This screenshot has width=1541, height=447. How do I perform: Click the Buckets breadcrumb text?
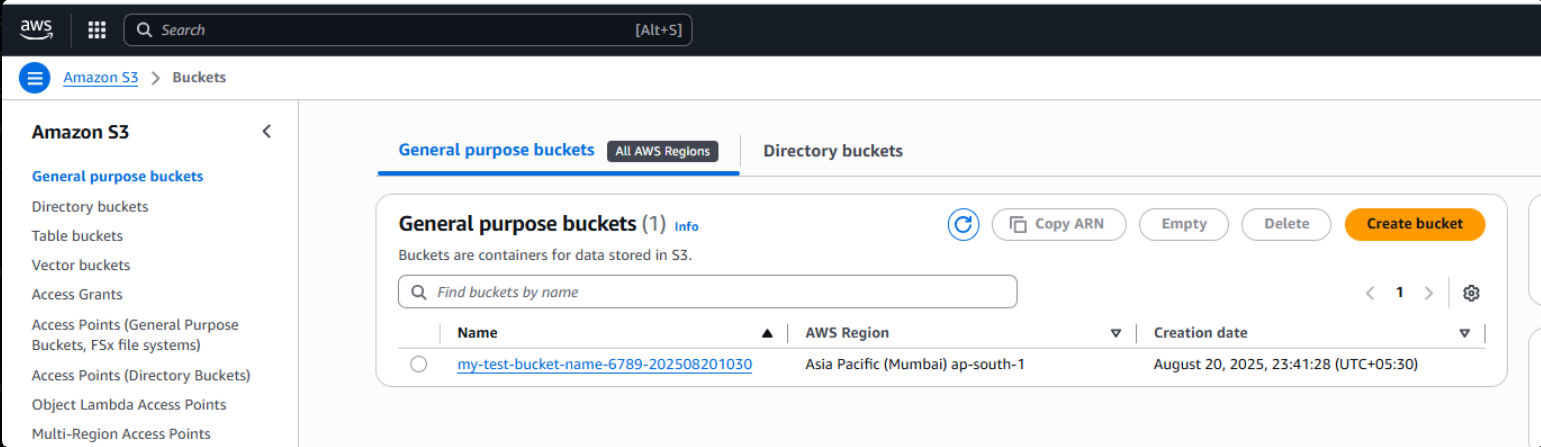(199, 77)
